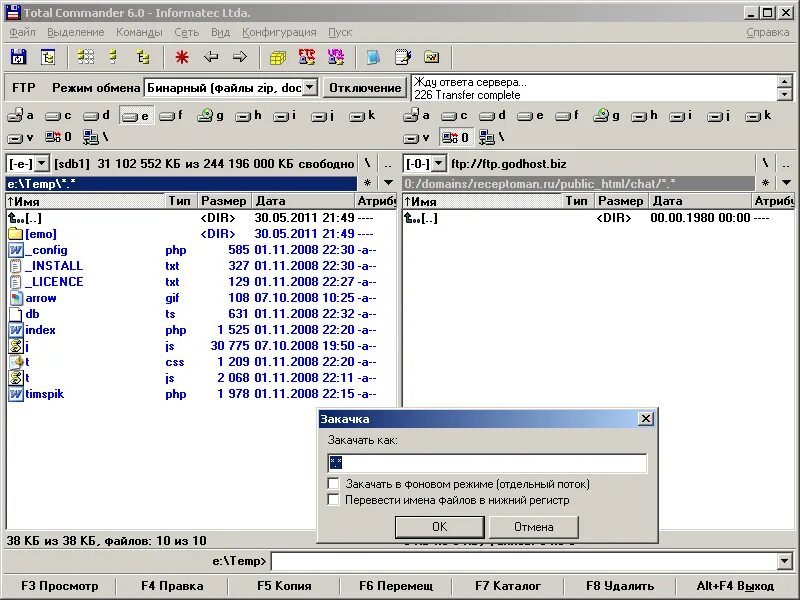Select the [emo] folder
The width and height of the screenshot is (800, 600).
pos(41,234)
